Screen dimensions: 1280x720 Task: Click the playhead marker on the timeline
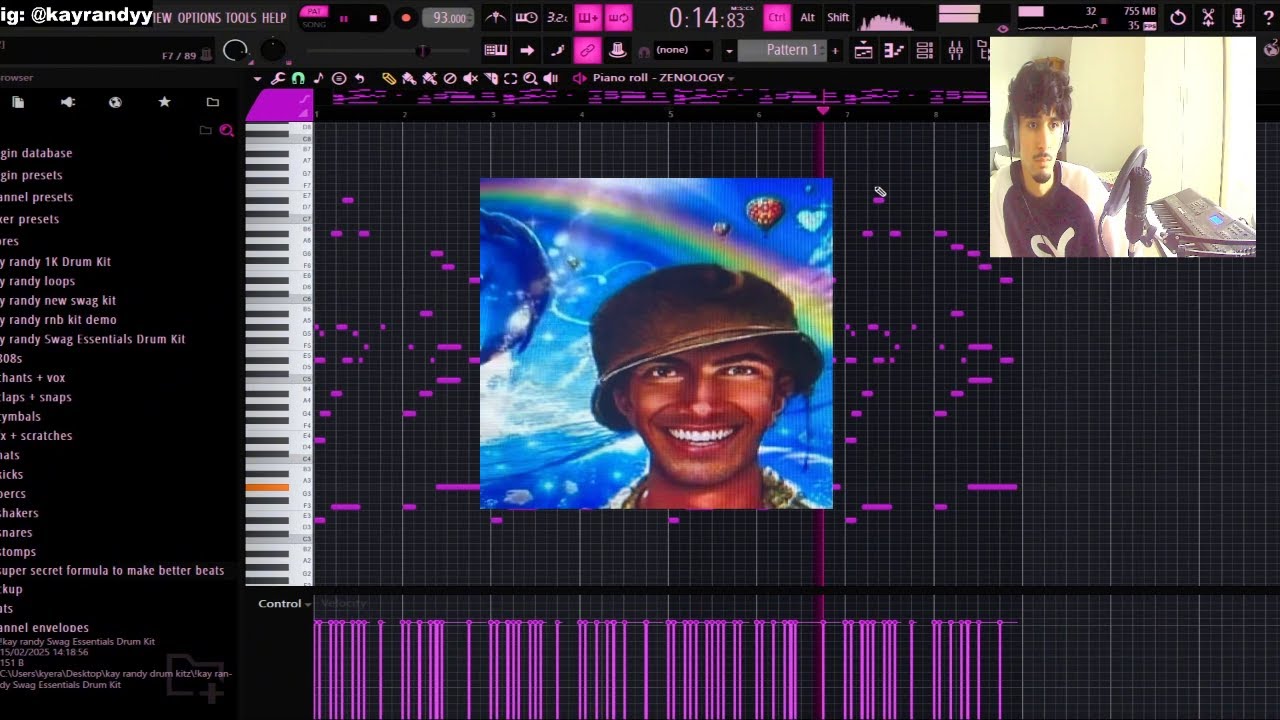point(823,111)
